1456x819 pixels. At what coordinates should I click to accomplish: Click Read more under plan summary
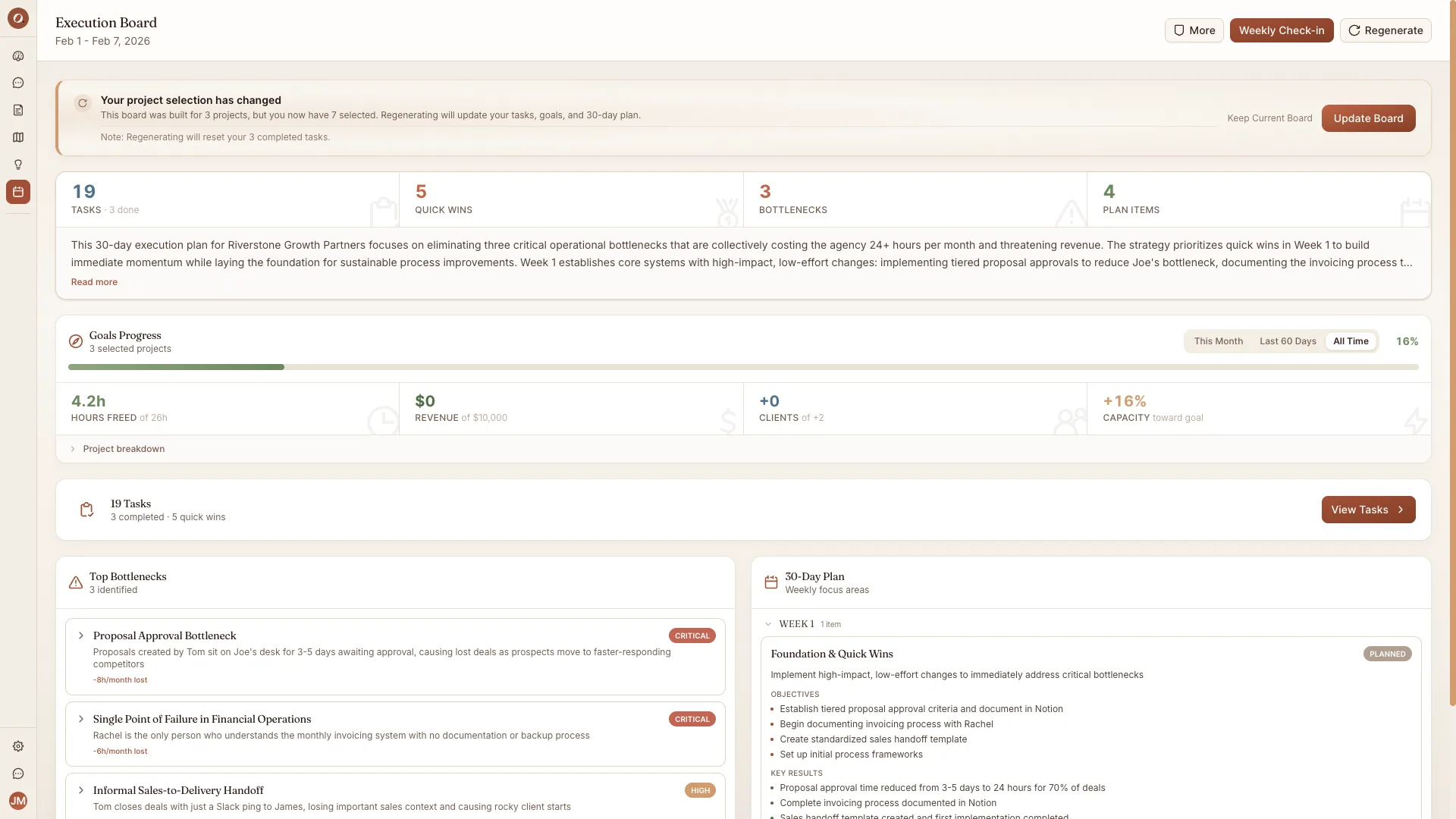coord(94,282)
